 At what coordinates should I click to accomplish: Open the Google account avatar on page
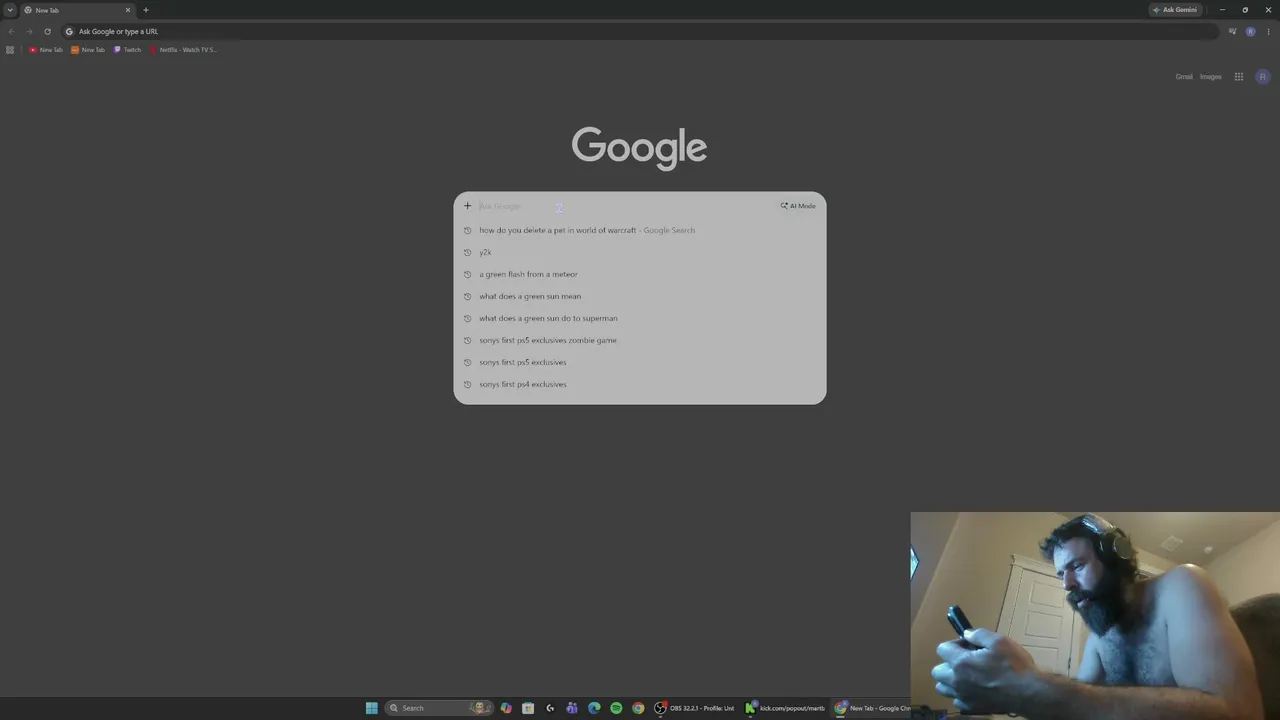pos(1262,77)
